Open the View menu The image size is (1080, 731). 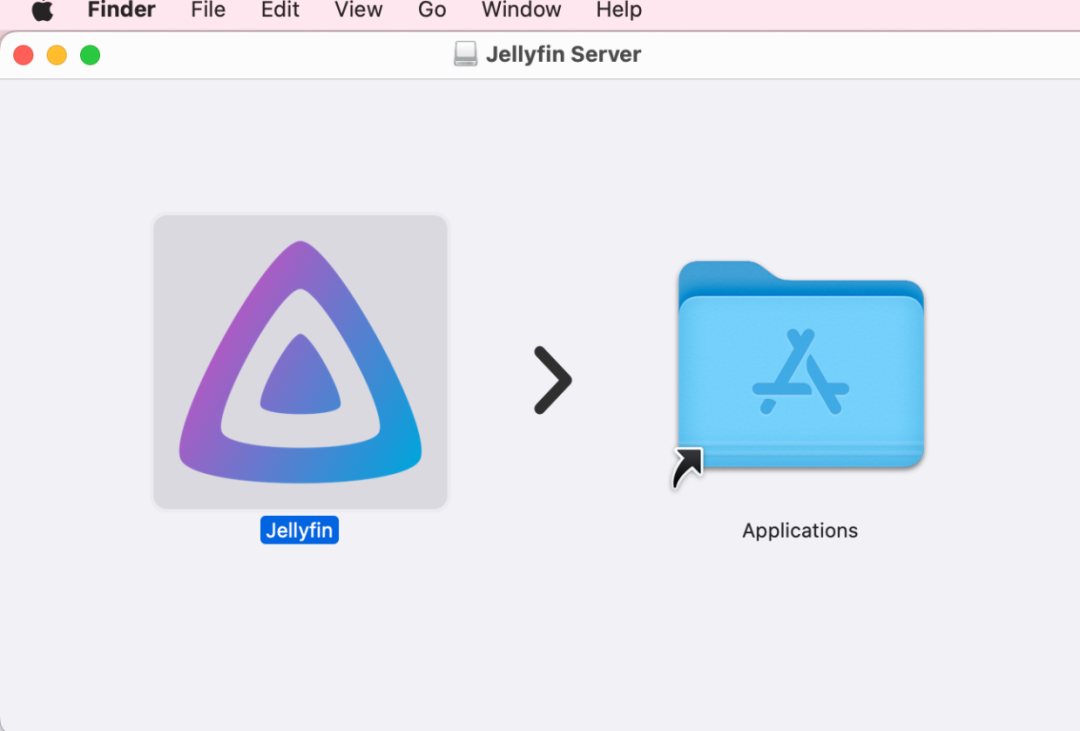[x=358, y=10]
